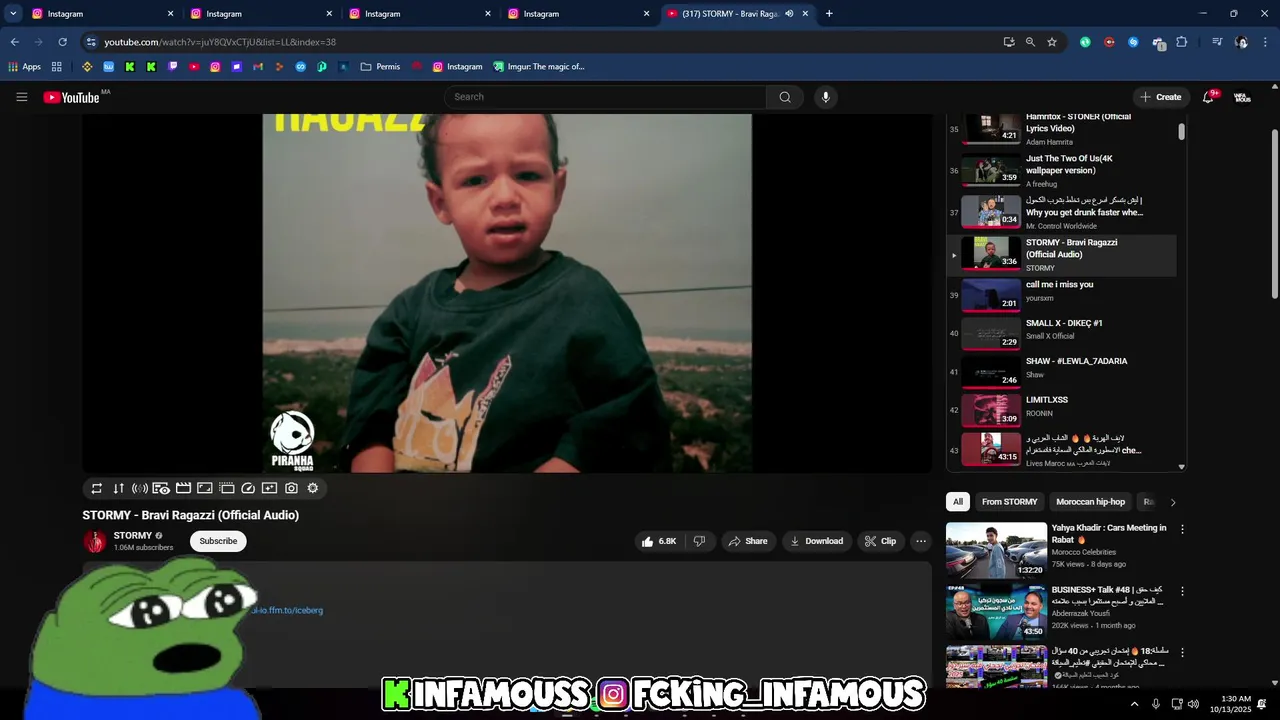
Task: Select the All filter chip
Action: click(958, 502)
